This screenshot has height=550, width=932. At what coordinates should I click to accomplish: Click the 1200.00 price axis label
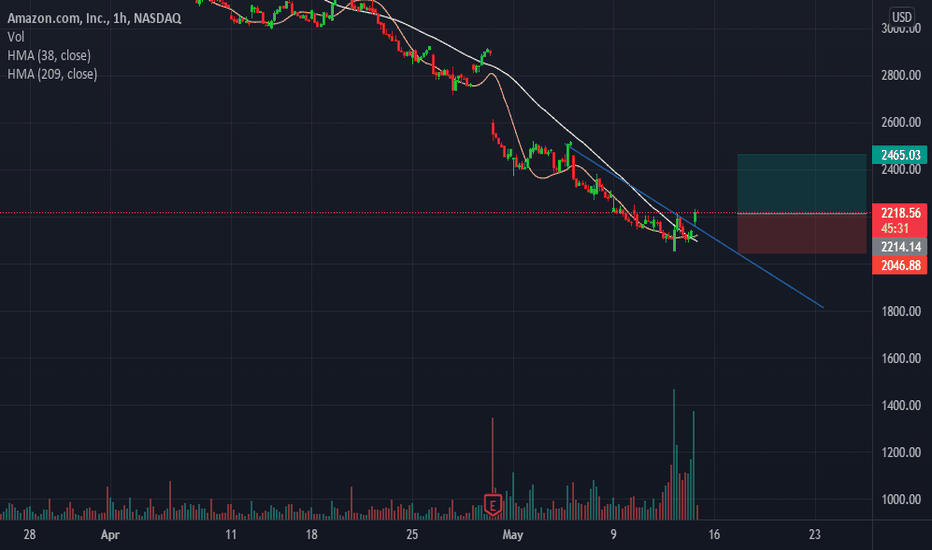click(x=900, y=452)
